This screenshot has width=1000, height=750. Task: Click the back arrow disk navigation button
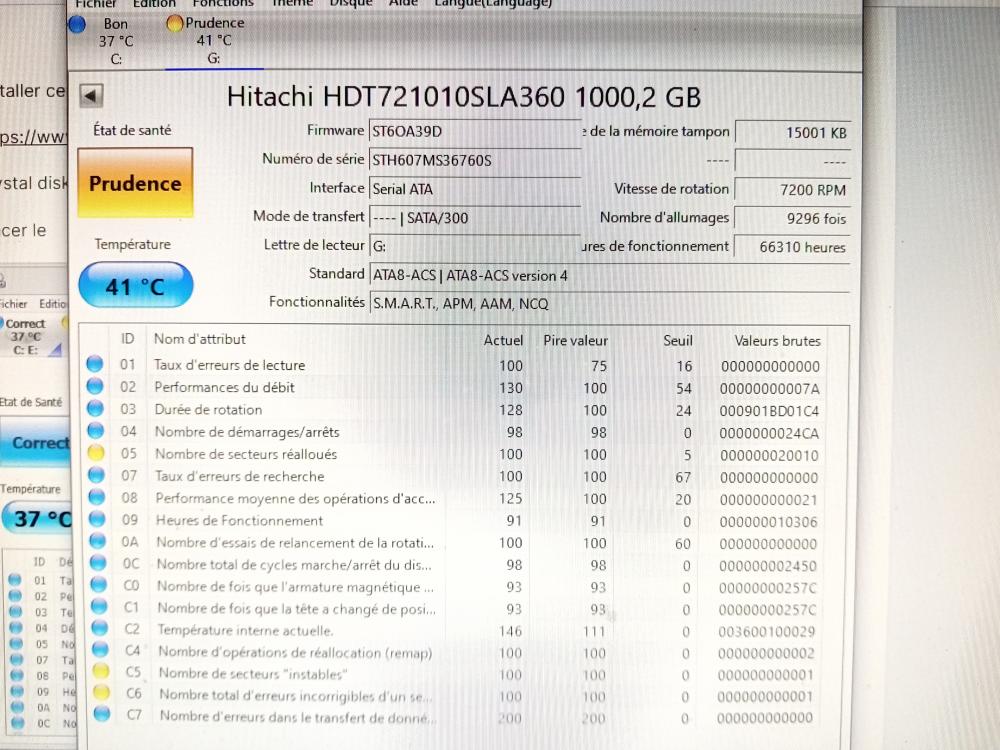[91, 96]
